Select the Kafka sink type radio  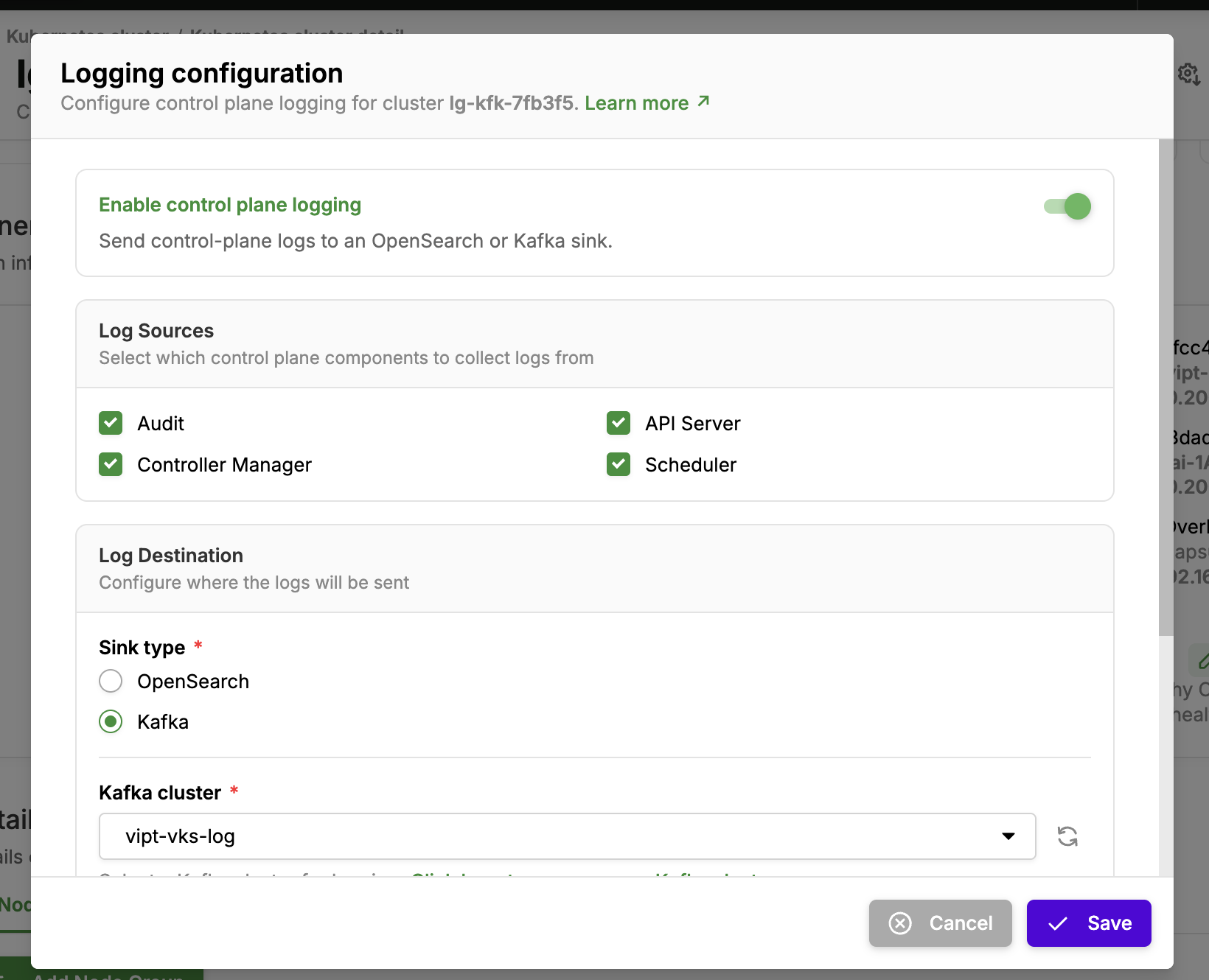tap(111, 721)
